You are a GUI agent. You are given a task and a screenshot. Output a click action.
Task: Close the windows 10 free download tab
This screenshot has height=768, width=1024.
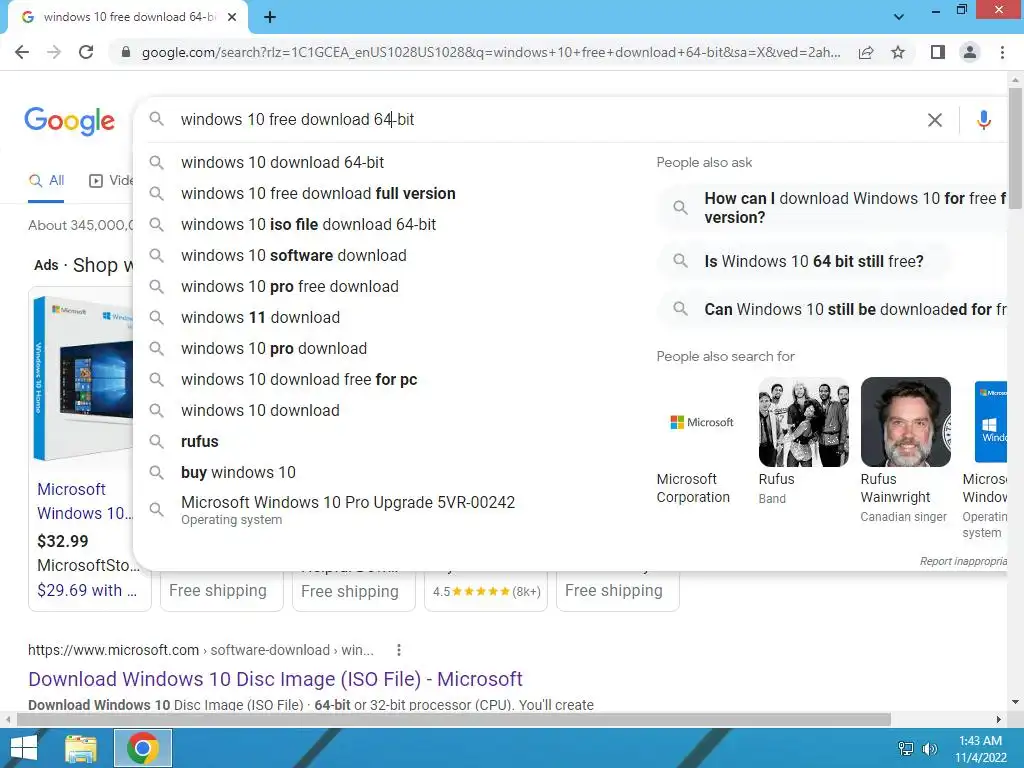point(232,17)
